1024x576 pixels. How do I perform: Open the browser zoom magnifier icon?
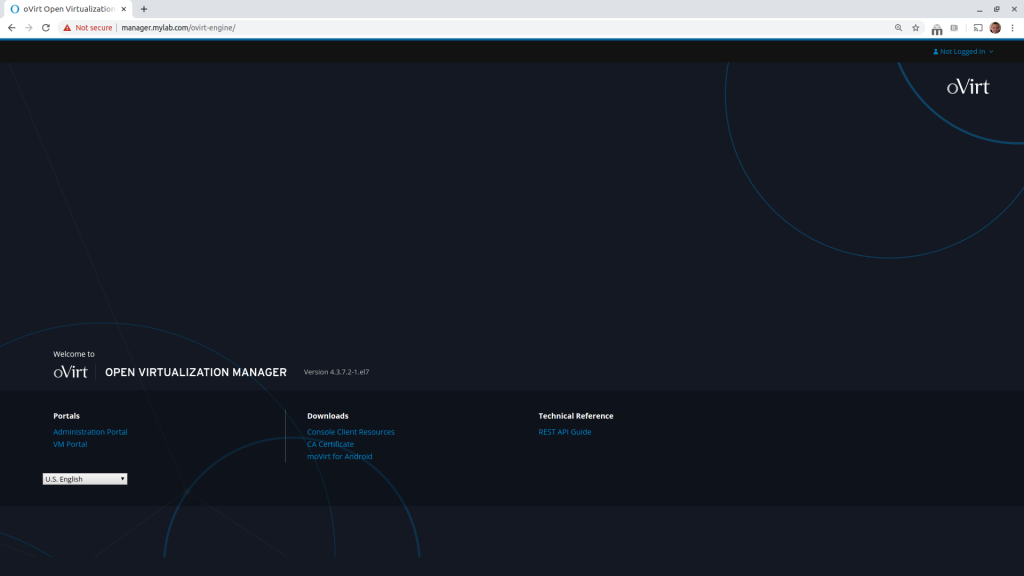(x=899, y=27)
